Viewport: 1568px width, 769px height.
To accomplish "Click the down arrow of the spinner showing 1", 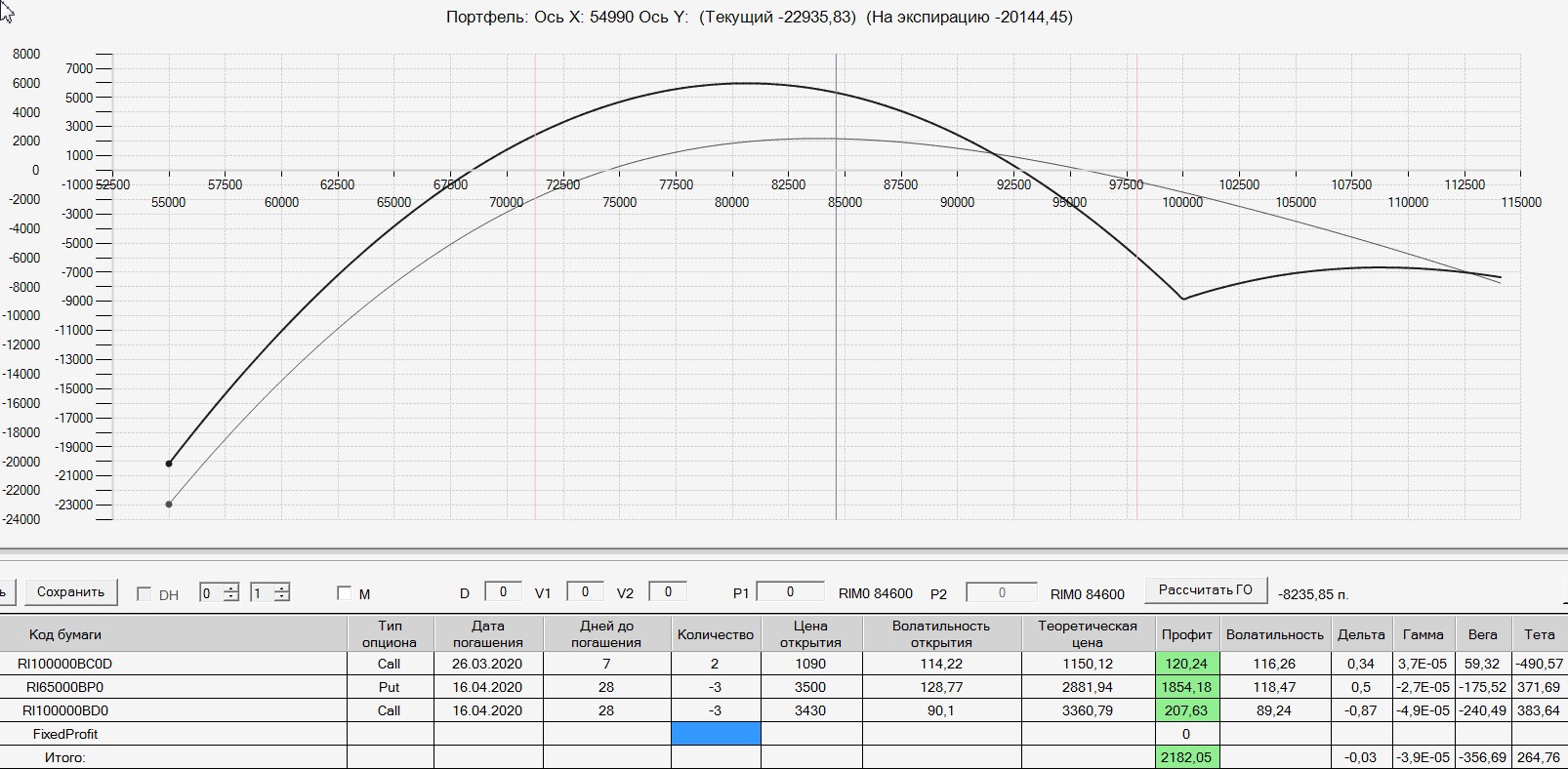I will pyautogui.click(x=281, y=597).
